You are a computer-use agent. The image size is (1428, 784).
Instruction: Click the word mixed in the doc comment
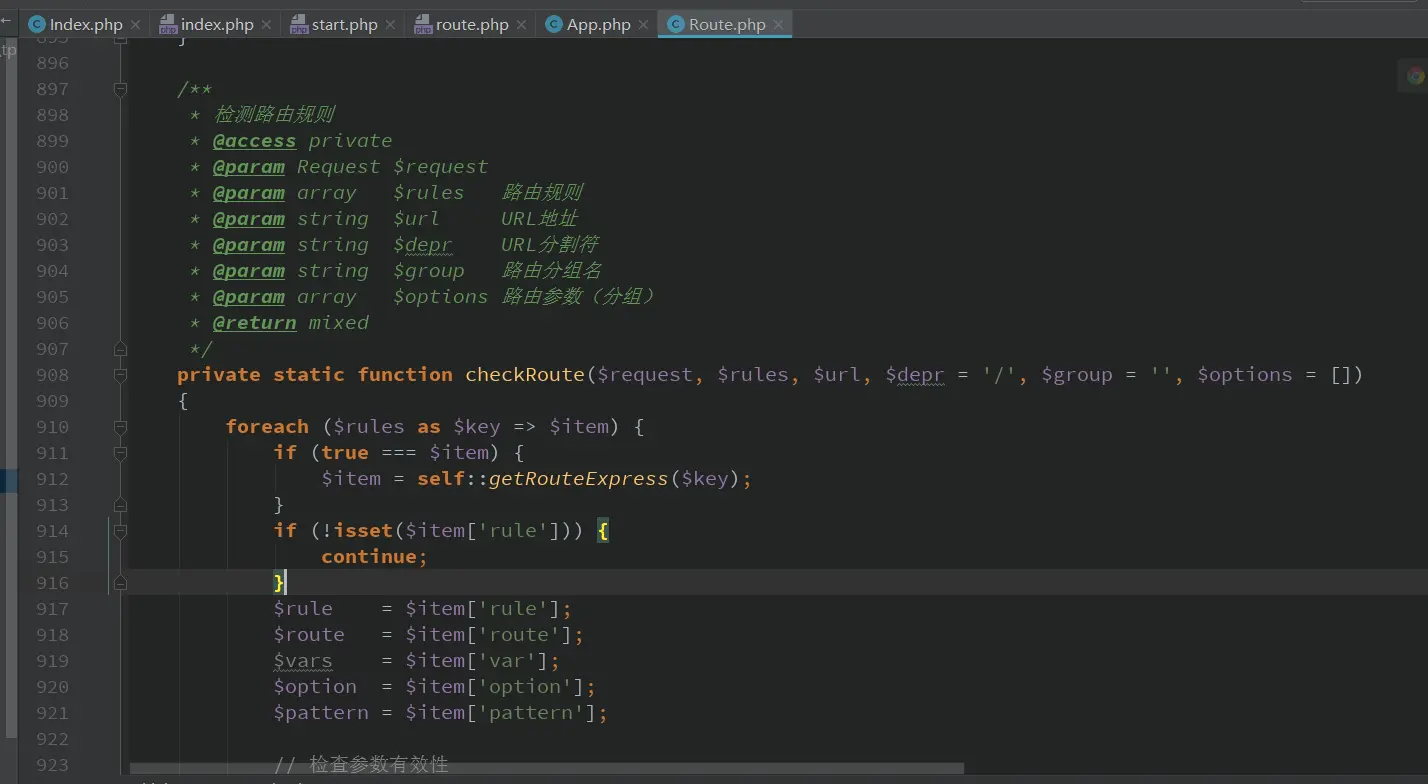tap(339, 323)
